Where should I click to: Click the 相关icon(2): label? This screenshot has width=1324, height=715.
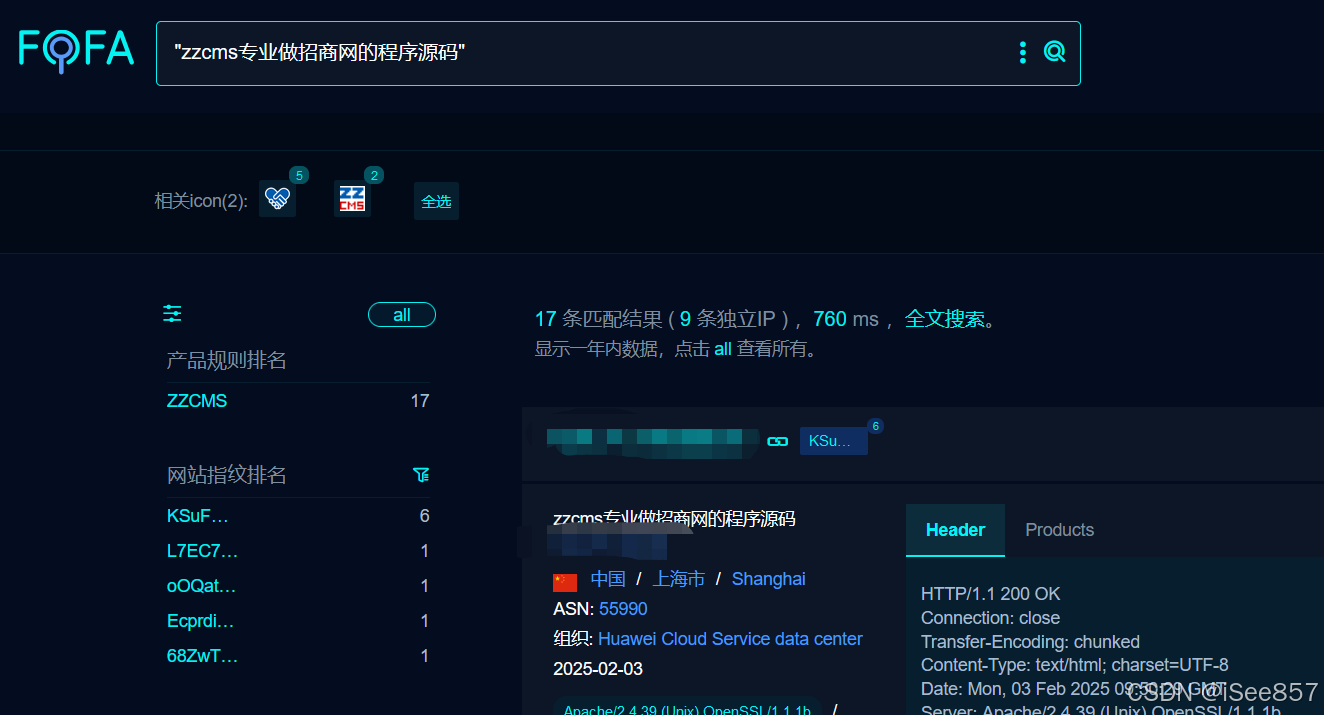(x=201, y=201)
